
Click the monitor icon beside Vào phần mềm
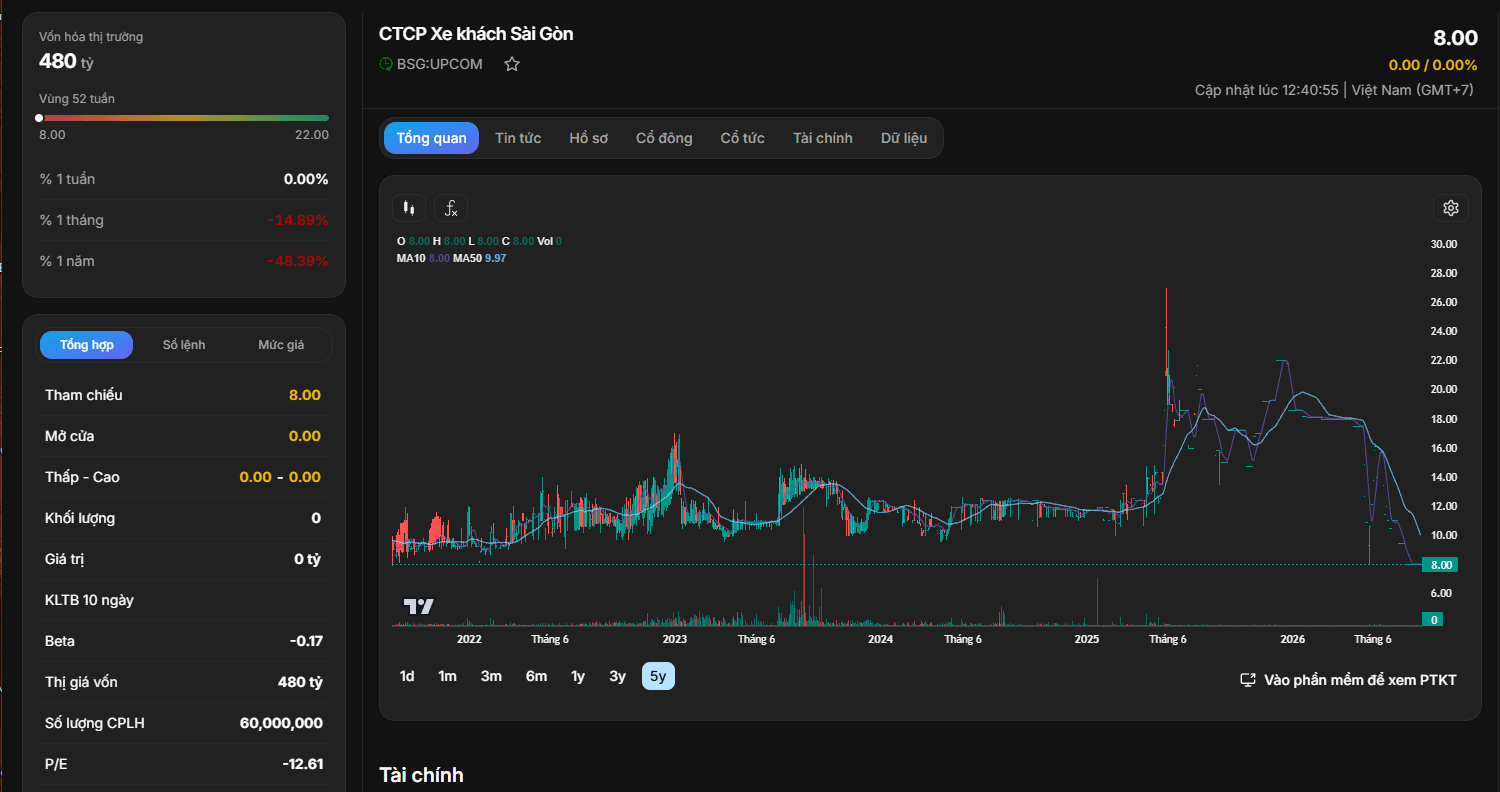[x=1248, y=680]
